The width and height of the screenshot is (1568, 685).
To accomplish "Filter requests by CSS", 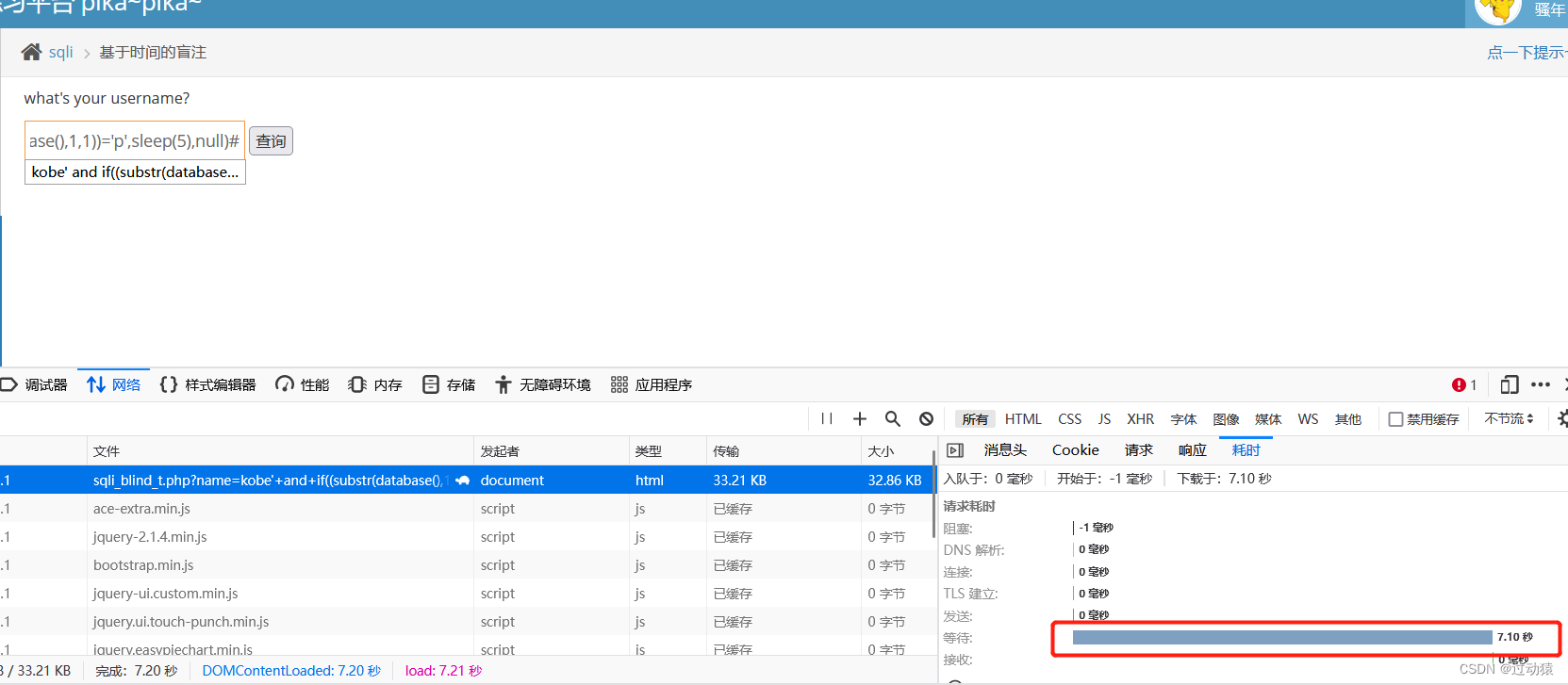I will pyautogui.click(x=1069, y=419).
